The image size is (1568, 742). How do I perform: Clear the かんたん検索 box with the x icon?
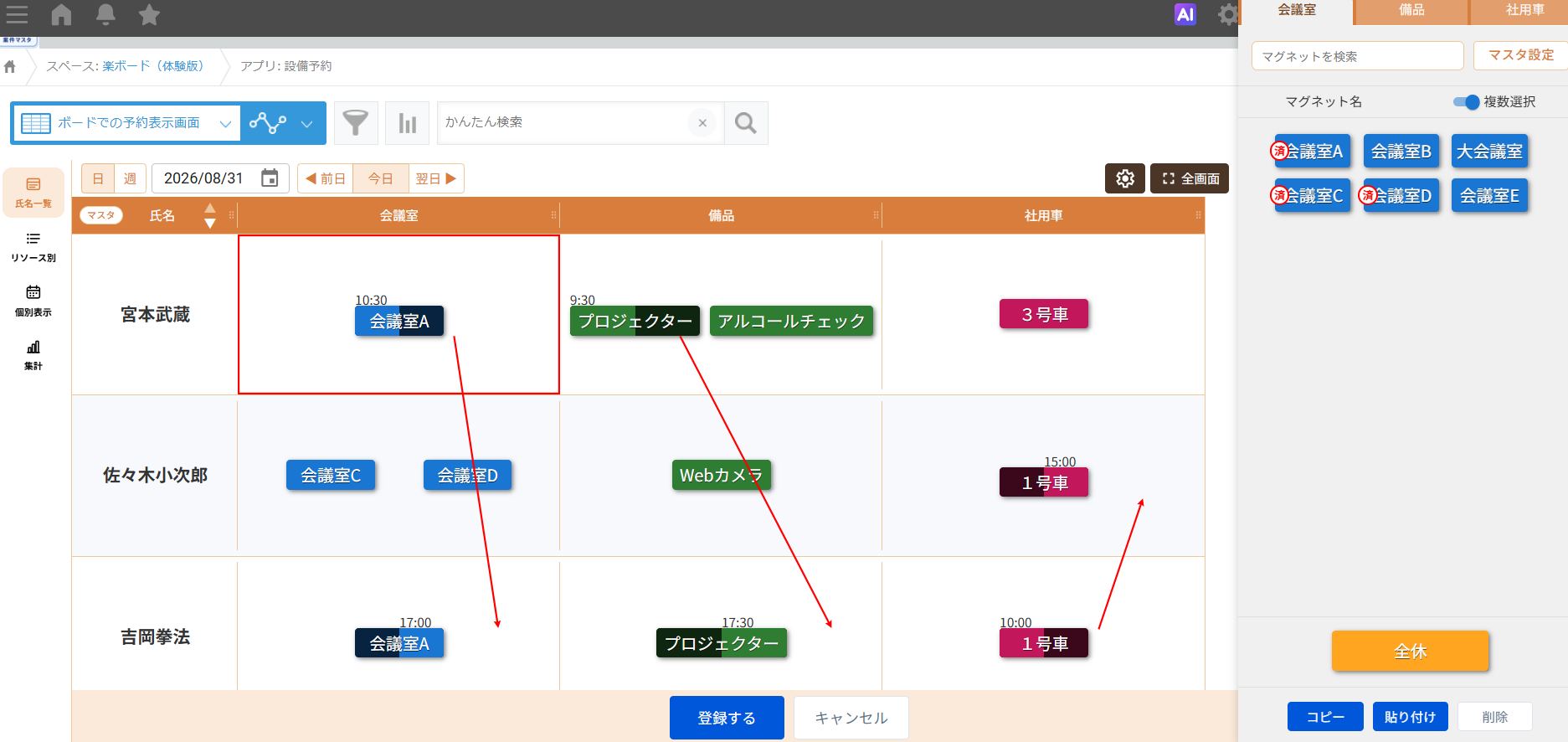click(x=702, y=123)
